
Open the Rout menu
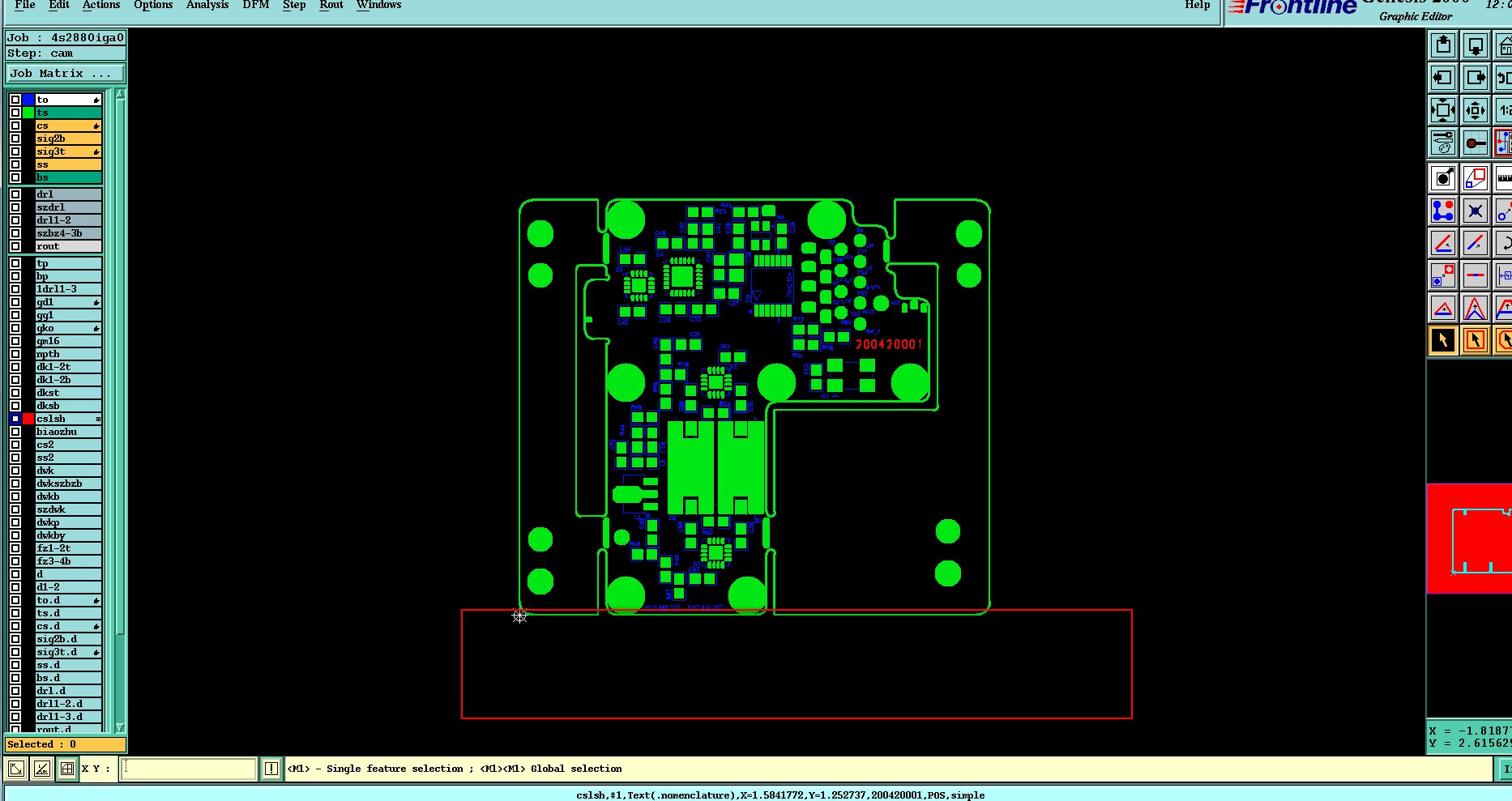331,6
